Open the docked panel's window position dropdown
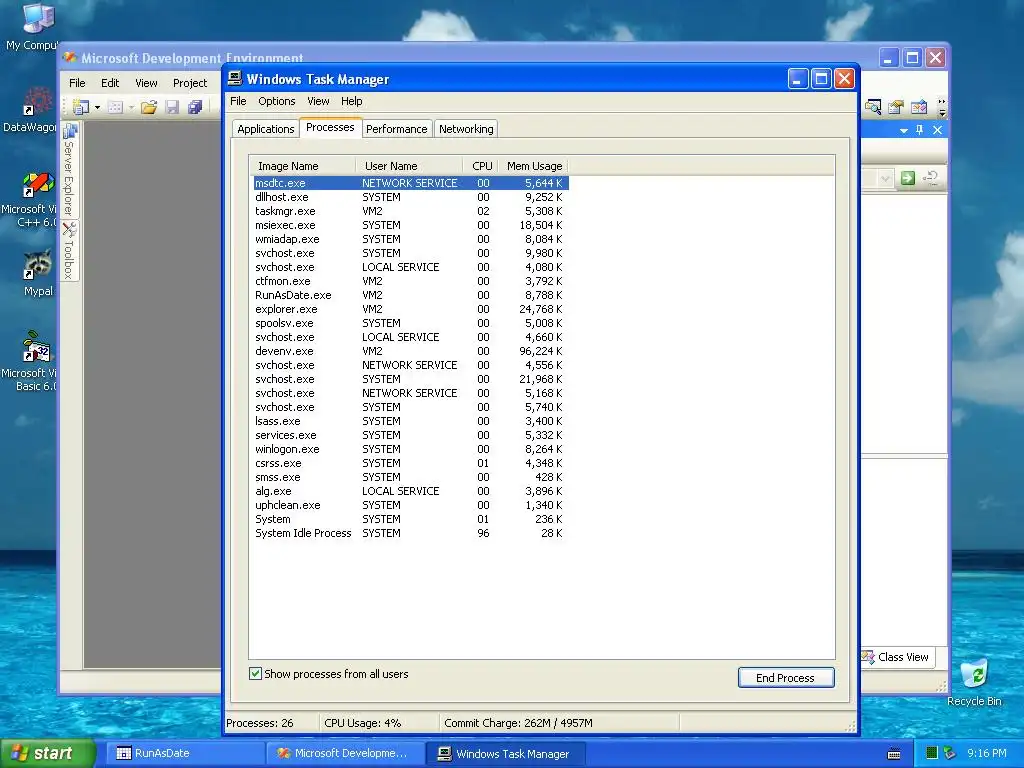The width and height of the screenshot is (1024, 768). tap(904, 131)
